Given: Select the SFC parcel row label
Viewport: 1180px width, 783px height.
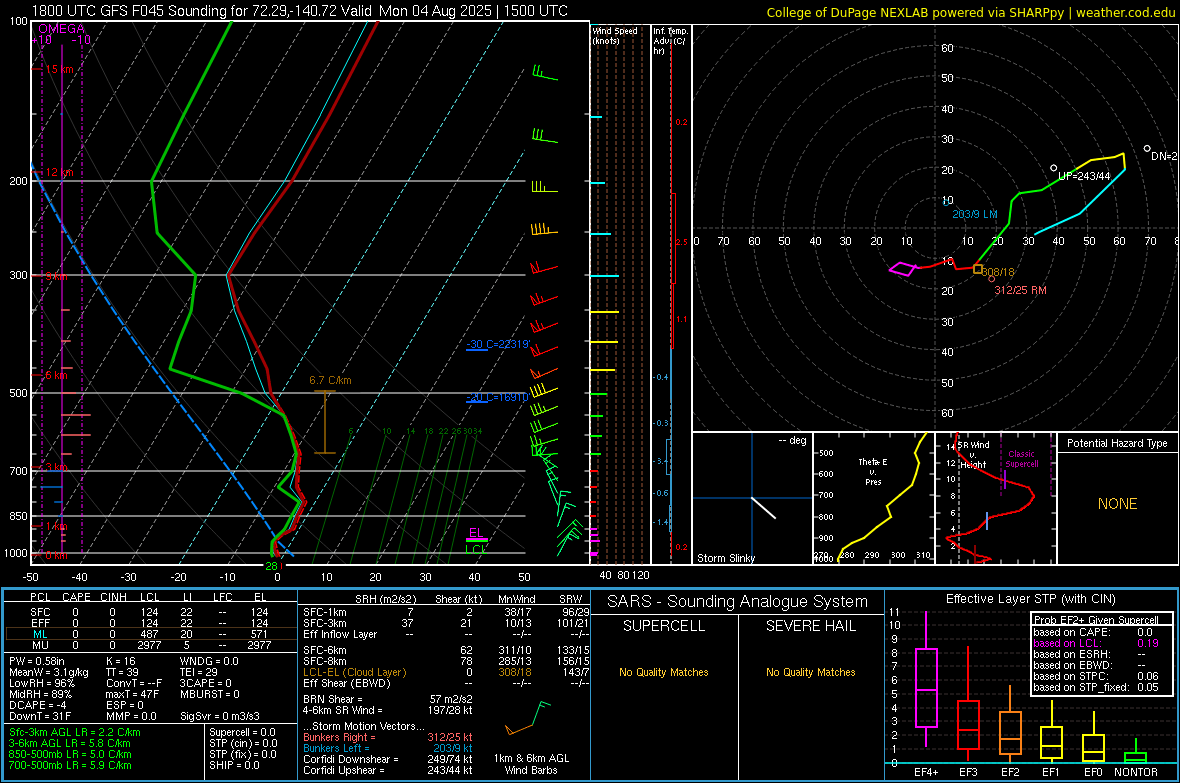Looking at the screenshot, I should (x=40, y=612).
